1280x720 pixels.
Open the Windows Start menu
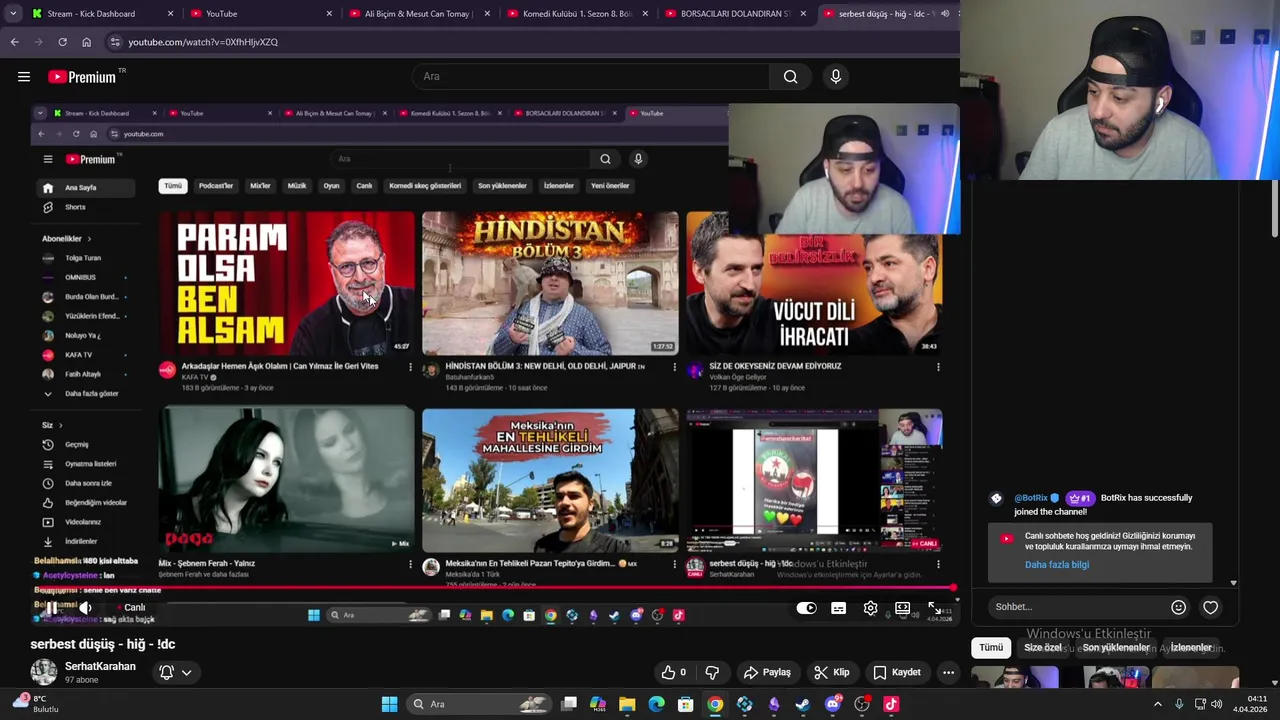pyautogui.click(x=389, y=704)
